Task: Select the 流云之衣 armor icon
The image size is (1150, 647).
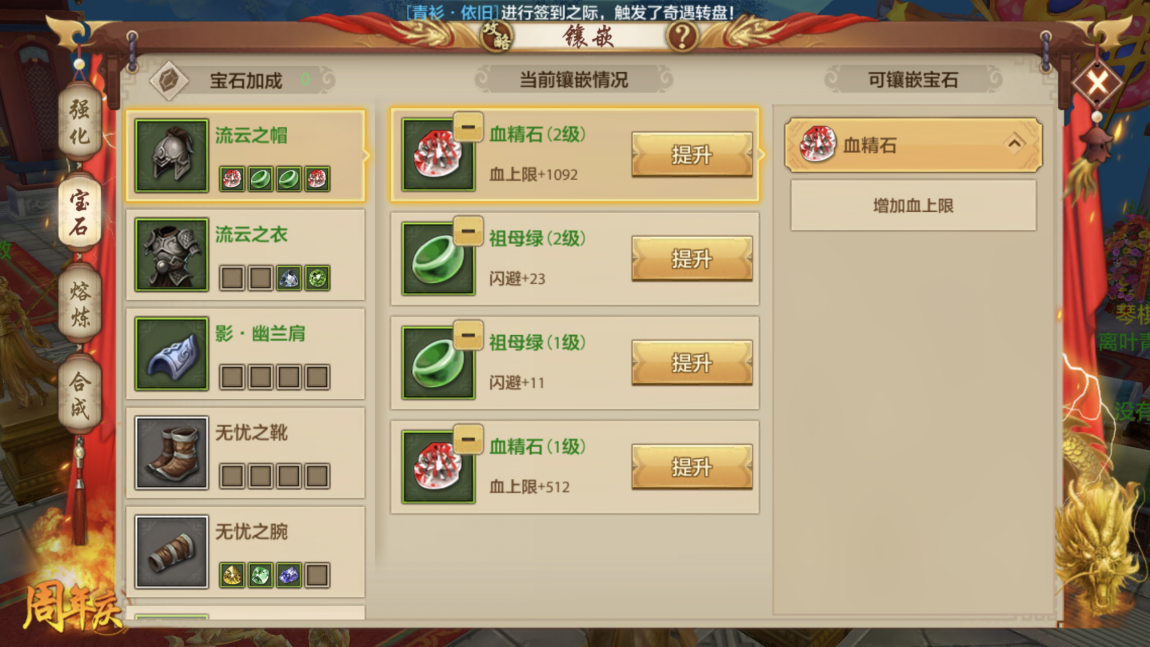Action: click(x=172, y=255)
